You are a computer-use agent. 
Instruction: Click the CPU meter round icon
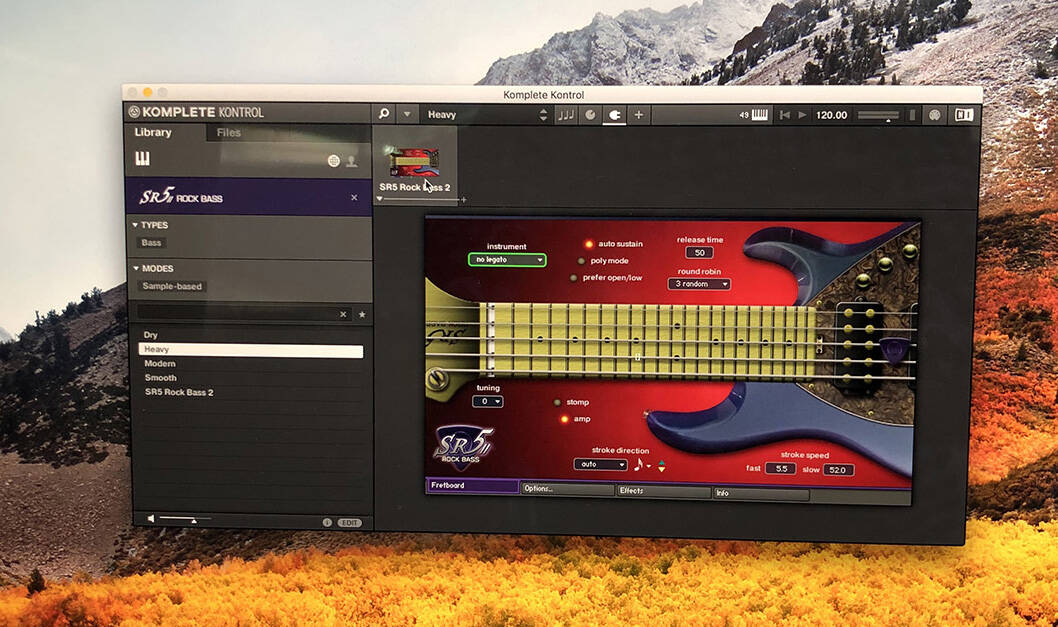pyautogui.click(x=934, y=115)
